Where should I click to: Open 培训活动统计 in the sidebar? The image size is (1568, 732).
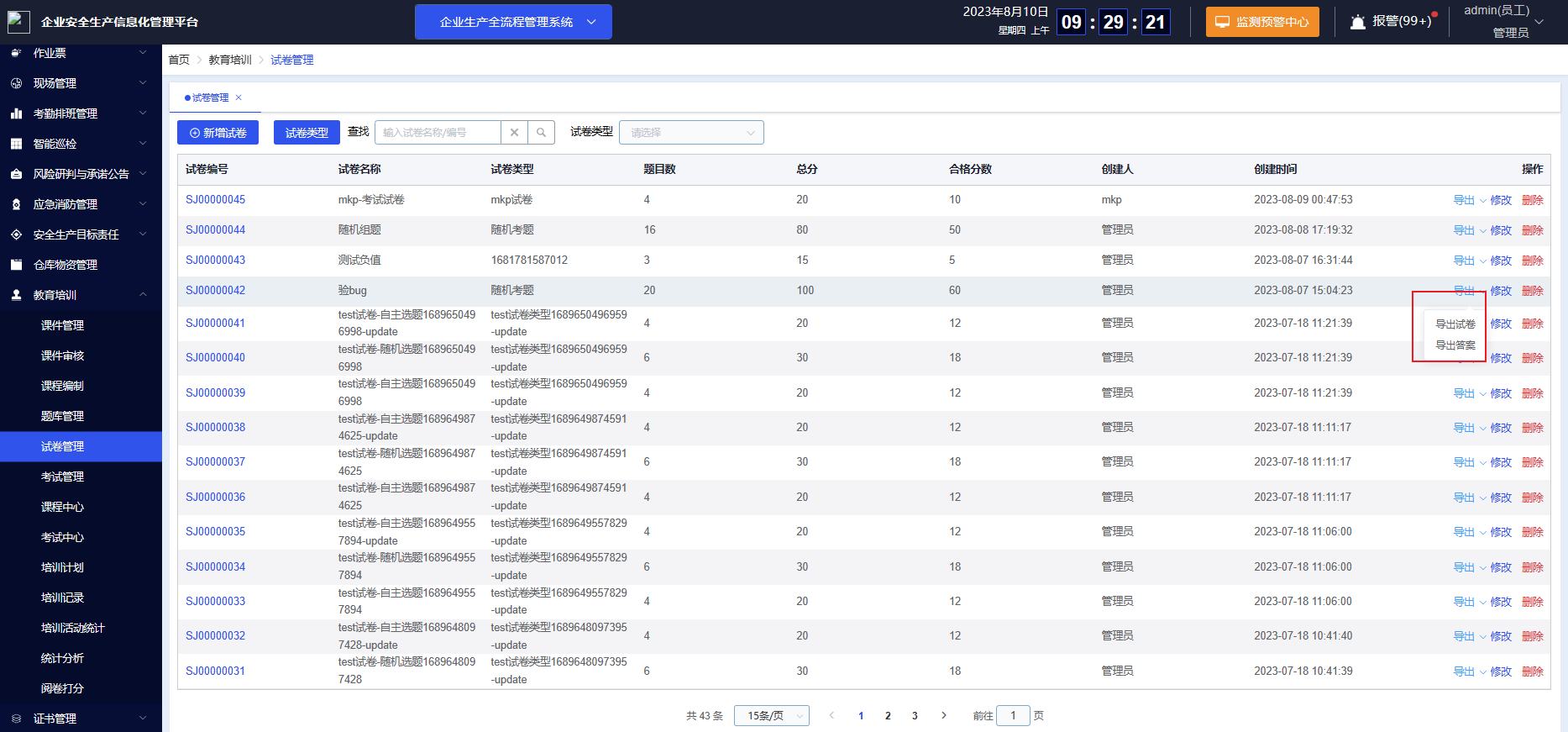(73, 628)
